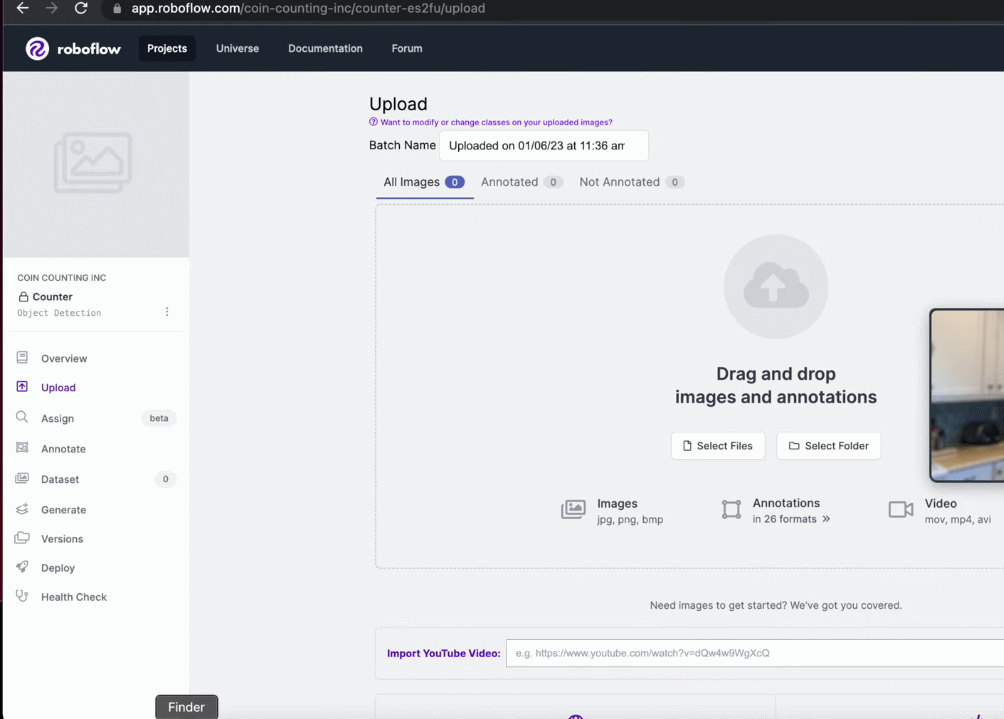Open the Universe menu item
This screenshot has width=1004, height=719.
[238, 49]
